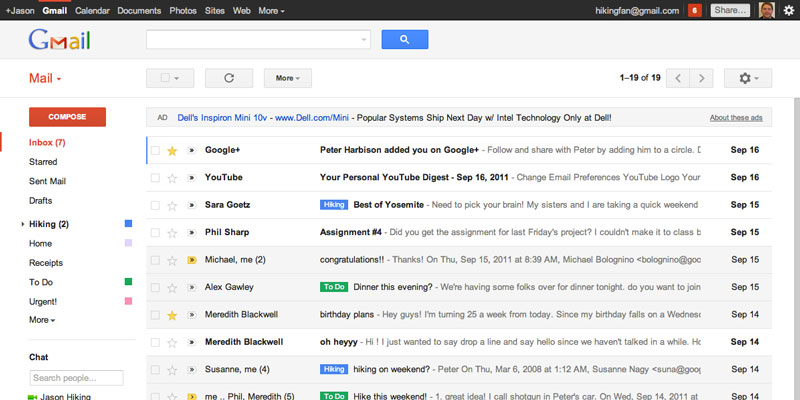Toggle importance marker on Alex Gawley email
800x400 pixels.
[x=192, y=288]
